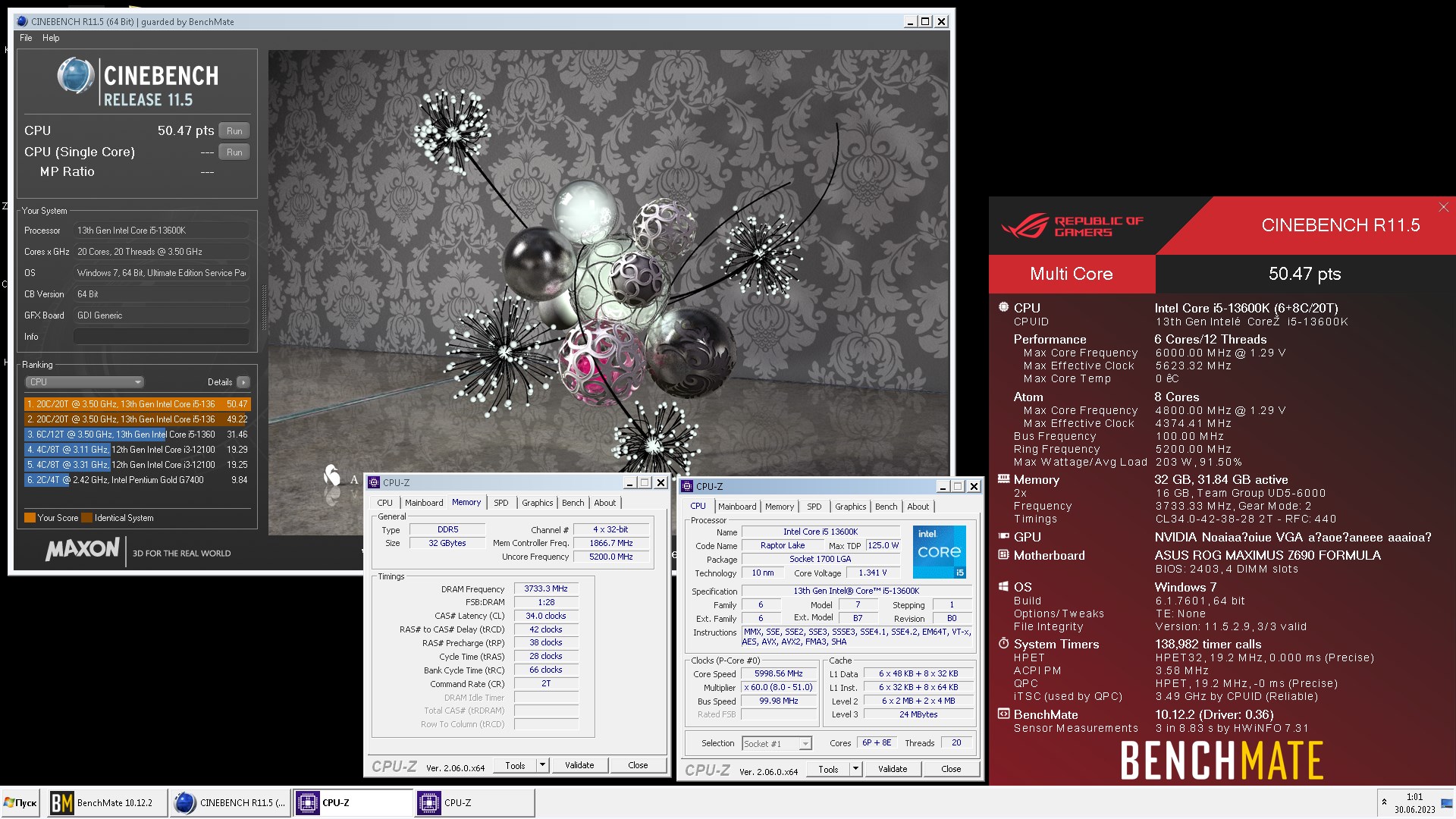Screen dimensions: 1456x819
Task: Click the BenchMate section icon
Action: pos(1003,714)
